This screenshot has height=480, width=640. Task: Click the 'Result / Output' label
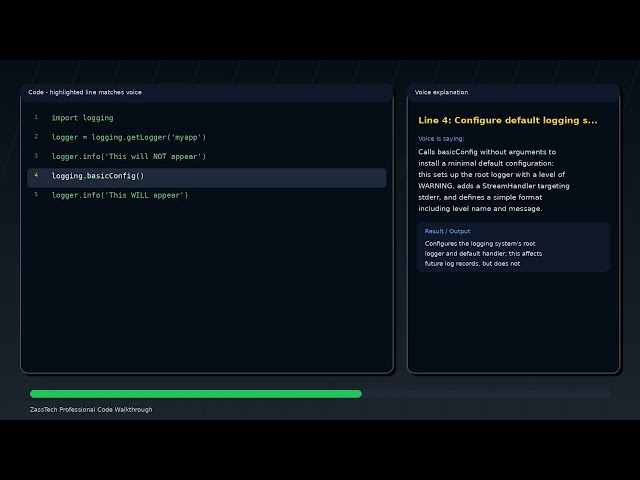[x=447, y=231]
